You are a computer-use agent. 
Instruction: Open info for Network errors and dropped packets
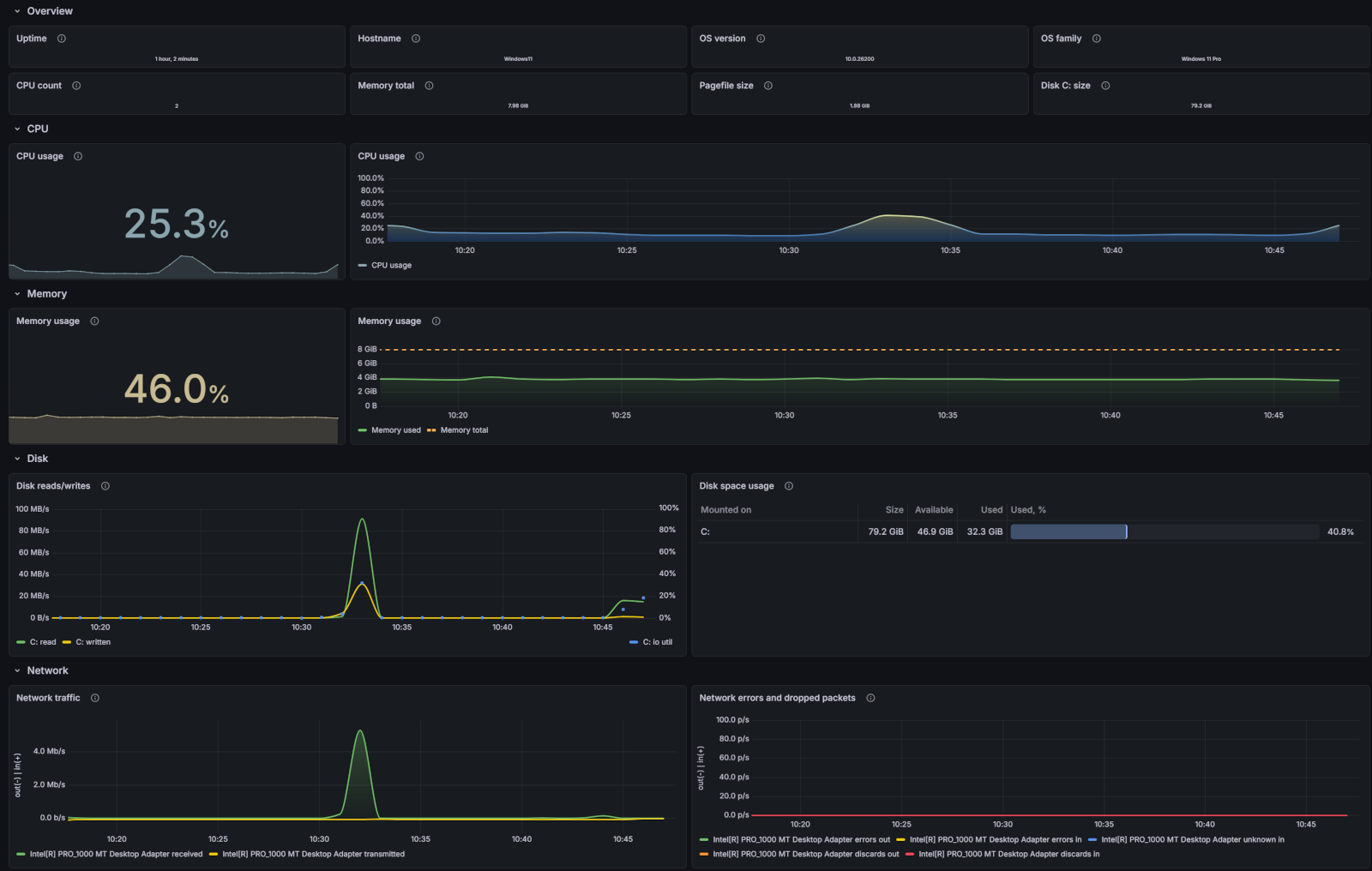point(870,698)
